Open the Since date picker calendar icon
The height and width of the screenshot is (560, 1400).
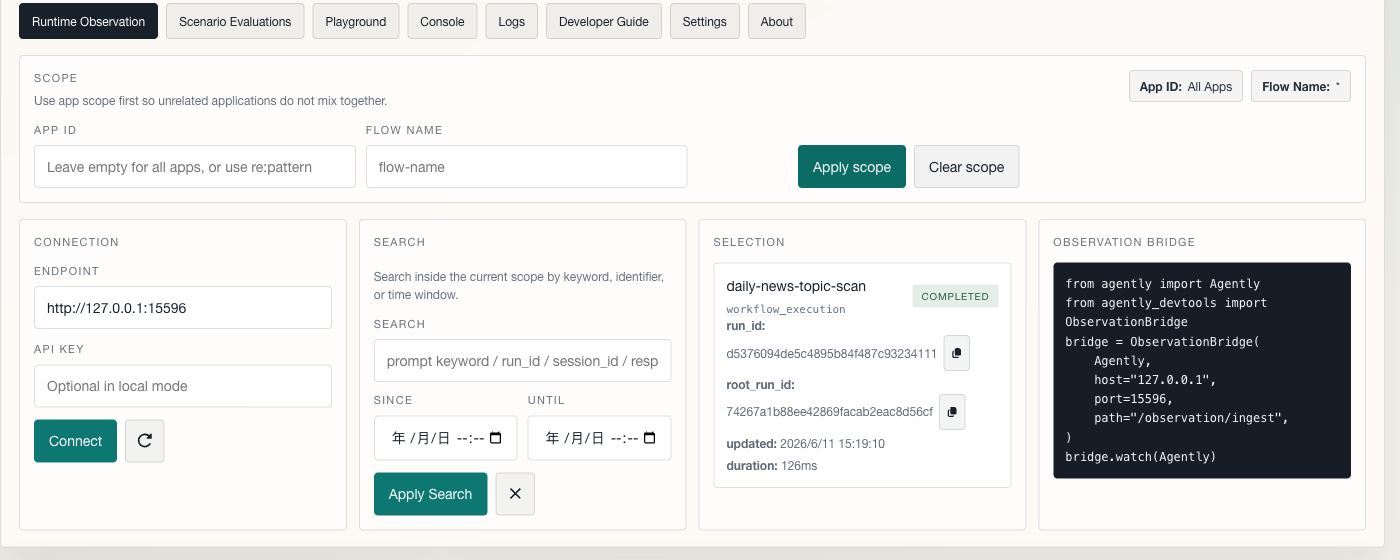point(497,438)
